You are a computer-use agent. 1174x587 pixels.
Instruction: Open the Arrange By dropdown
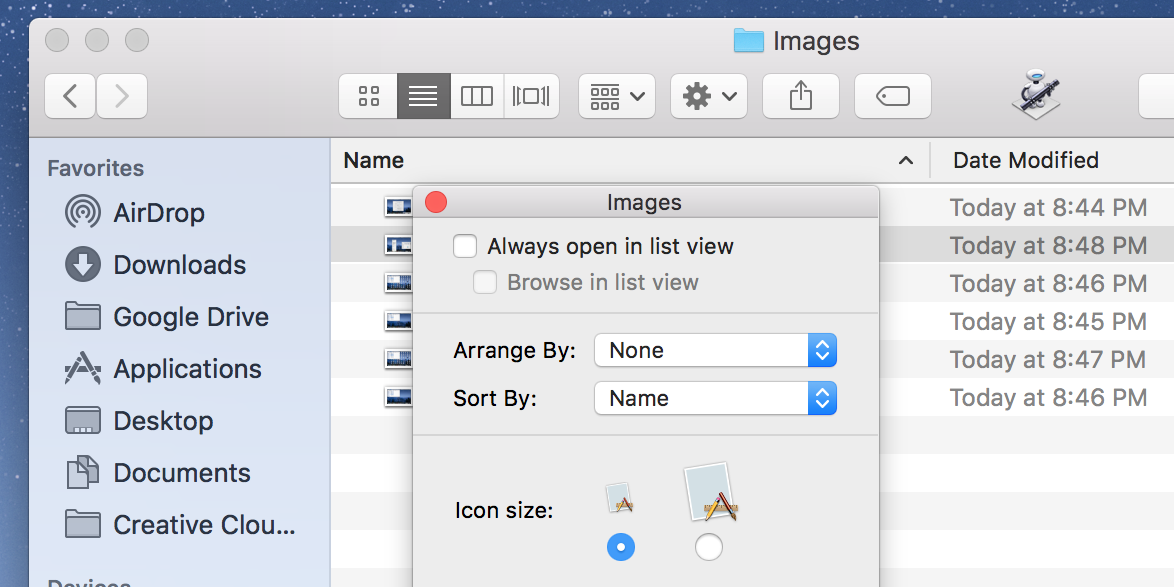point(715,350)
